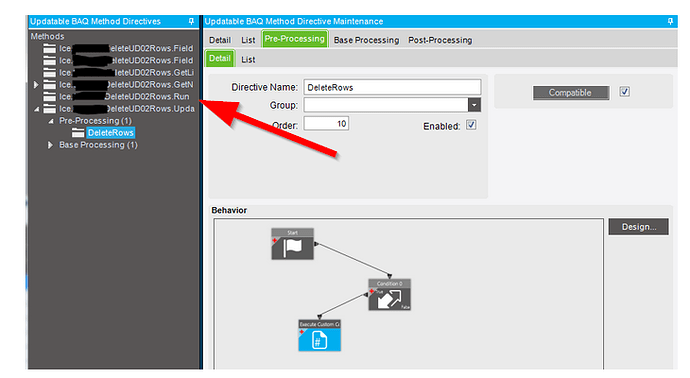Select the inner List sub-tab

[x=248, y=59]
